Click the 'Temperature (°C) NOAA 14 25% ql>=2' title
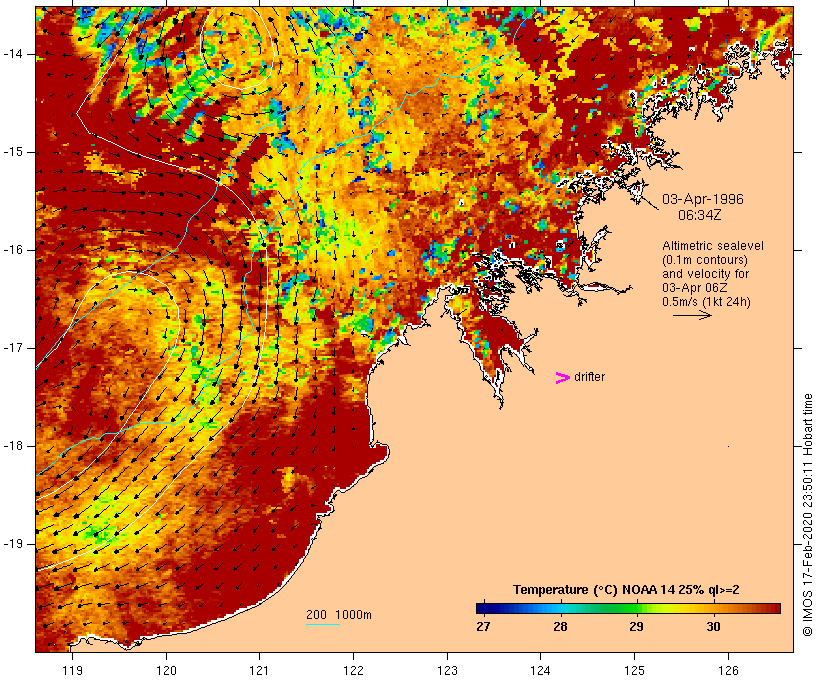Image resolution: width=820 pixels, height=680 pixels. (x=626, y=590)
